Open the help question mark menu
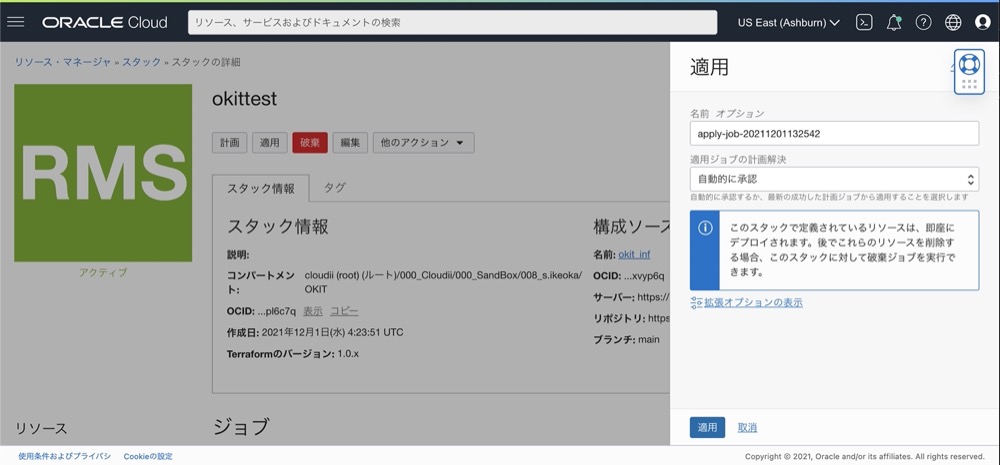Image resolution: width=1000 pixels, height=465 pixels. [x=923, y=22]
